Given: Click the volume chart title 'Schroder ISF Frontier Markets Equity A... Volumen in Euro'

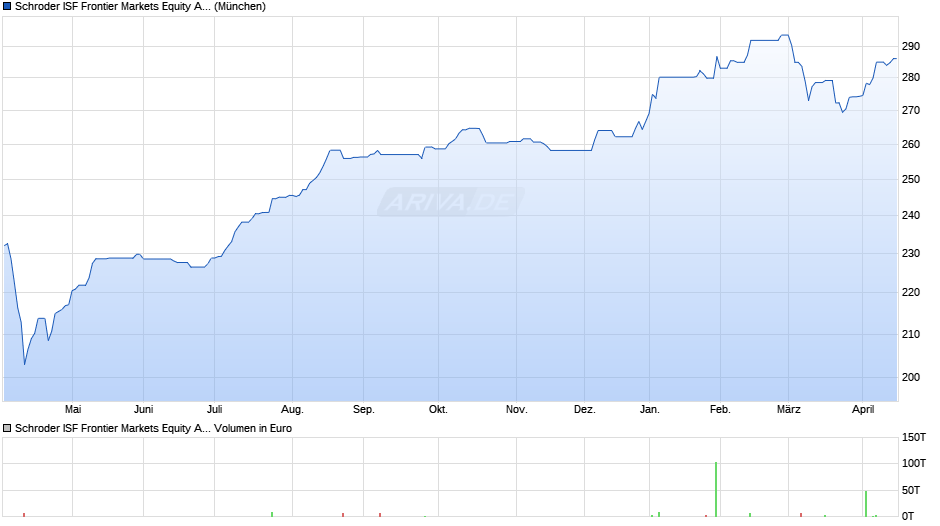Looking at the screenshot, I should [153, 428].
